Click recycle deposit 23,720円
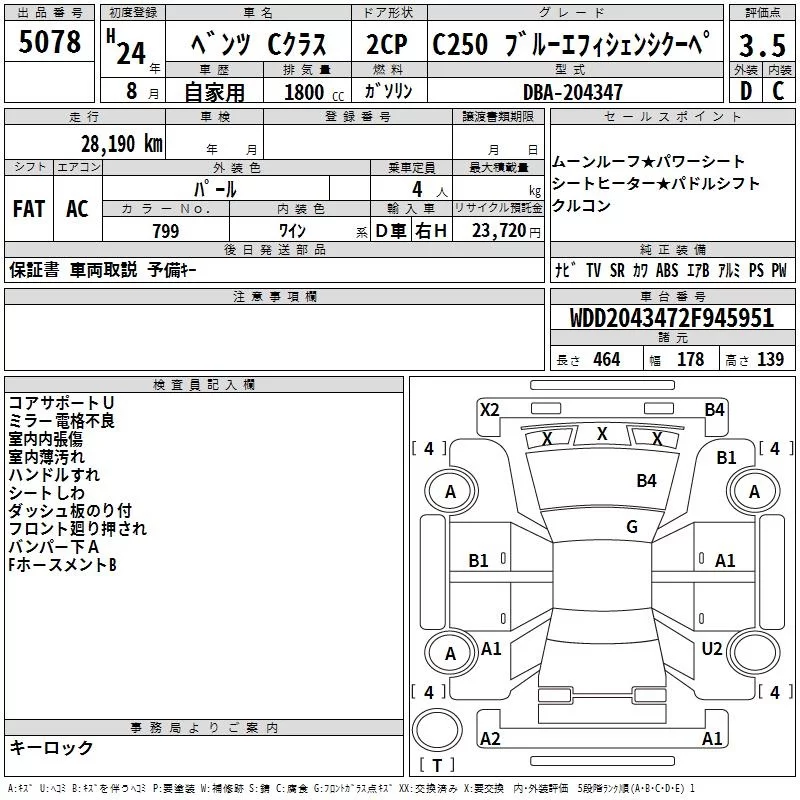Screen dimensions: 800x800 point(506,231)
